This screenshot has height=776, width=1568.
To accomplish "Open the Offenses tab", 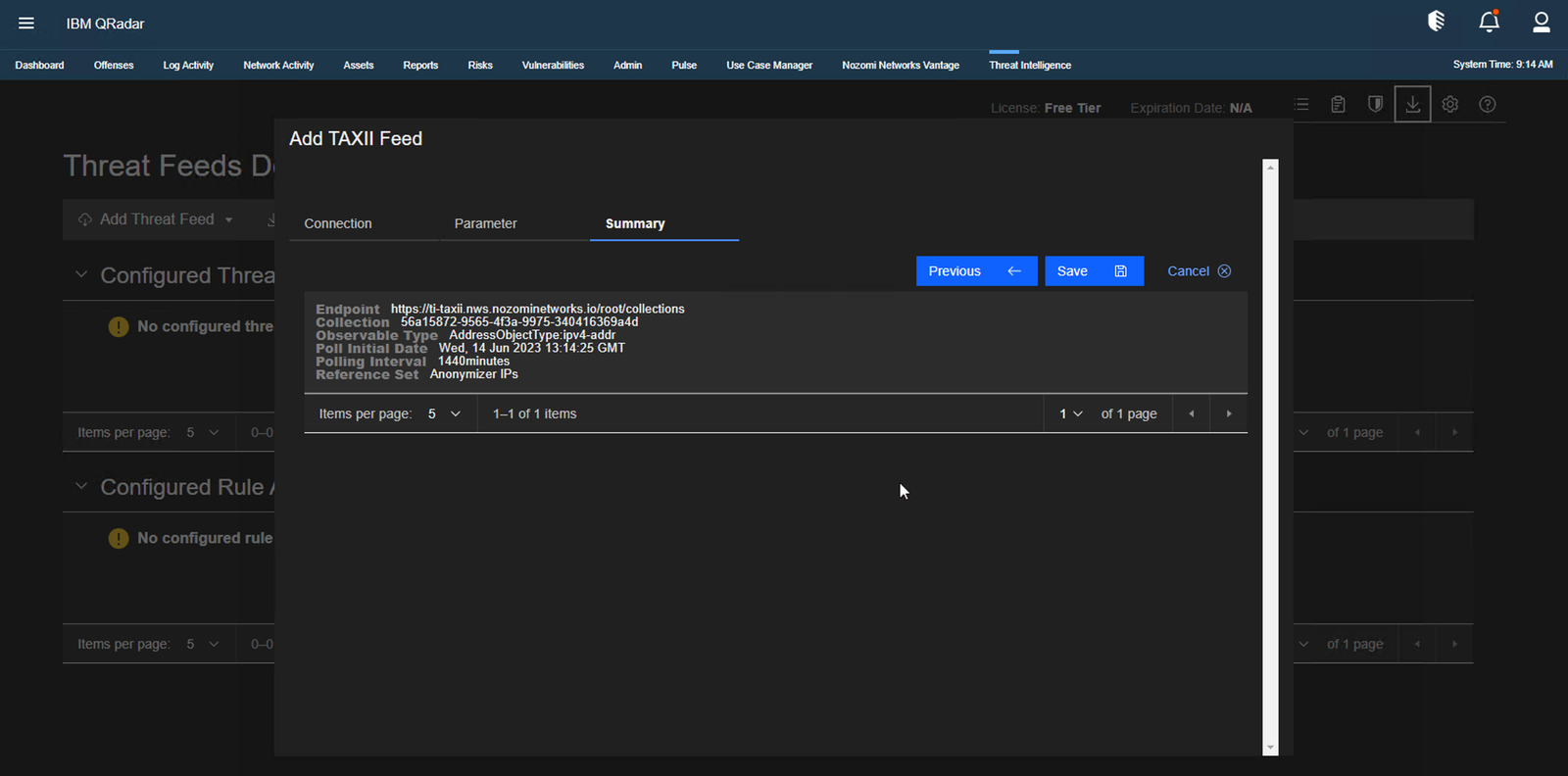I will (114, 65).
